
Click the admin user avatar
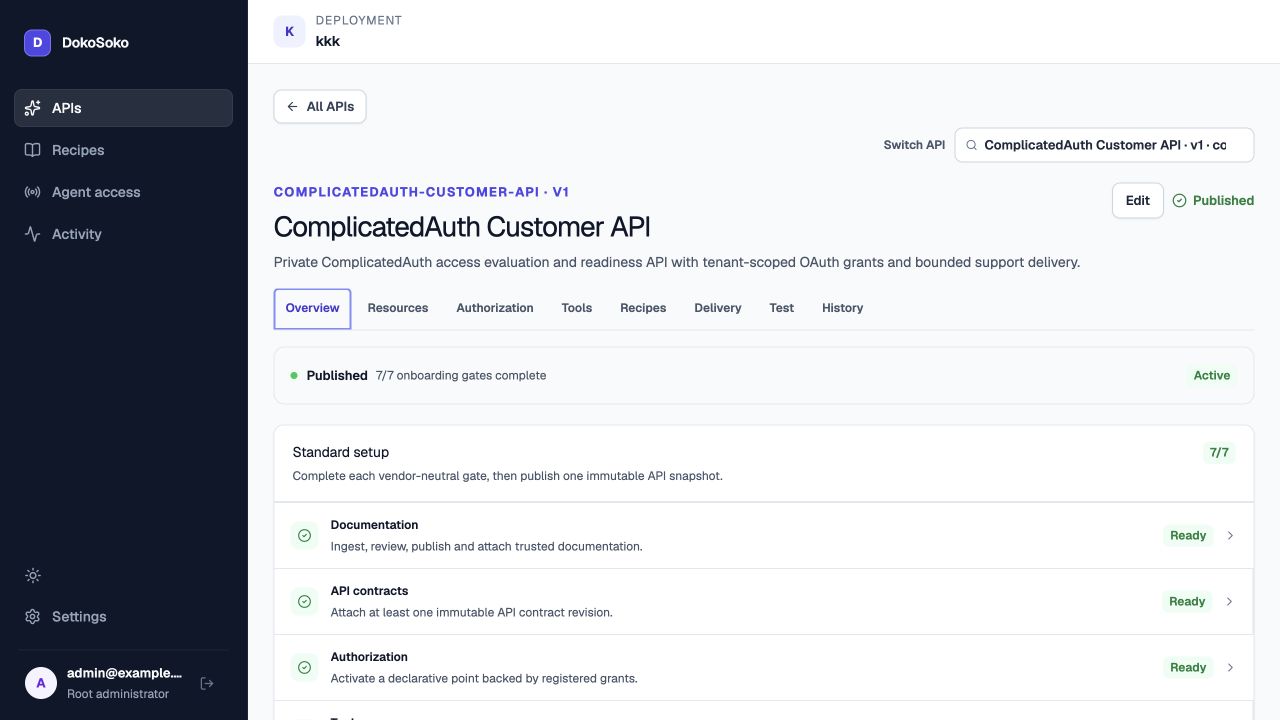(41, 683)
